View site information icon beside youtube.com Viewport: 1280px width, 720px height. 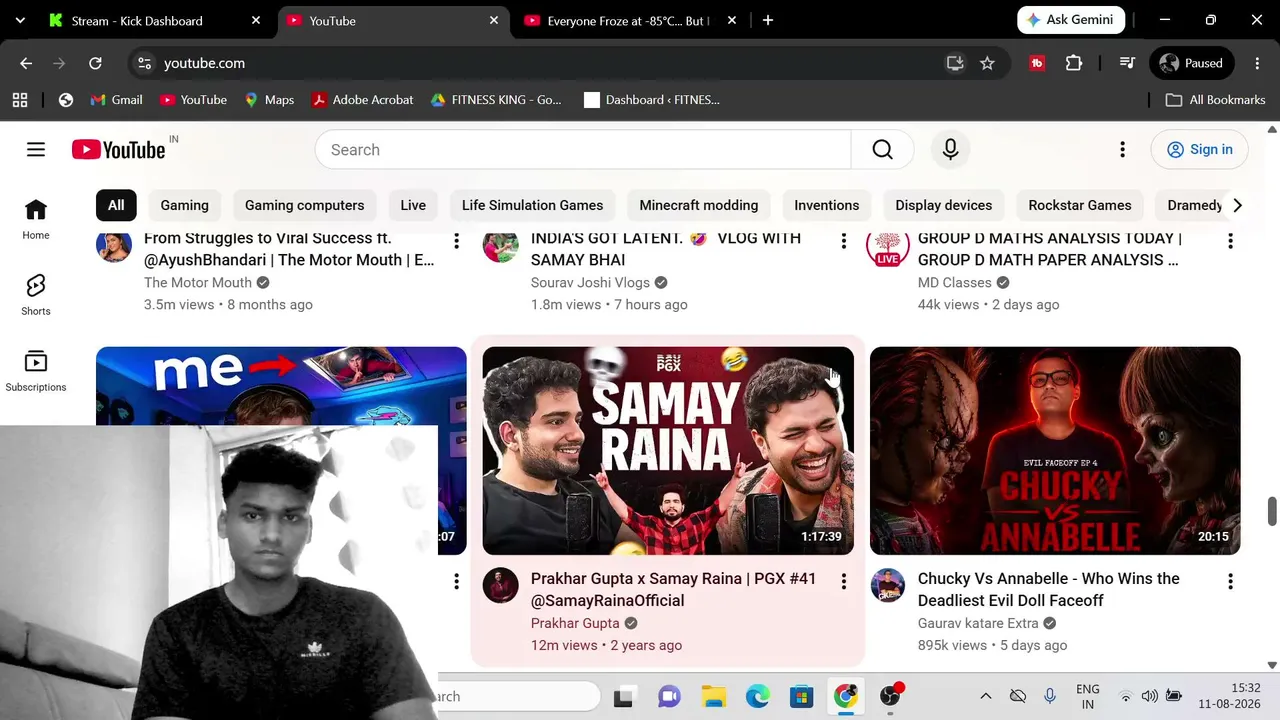[x=145, y=63]
